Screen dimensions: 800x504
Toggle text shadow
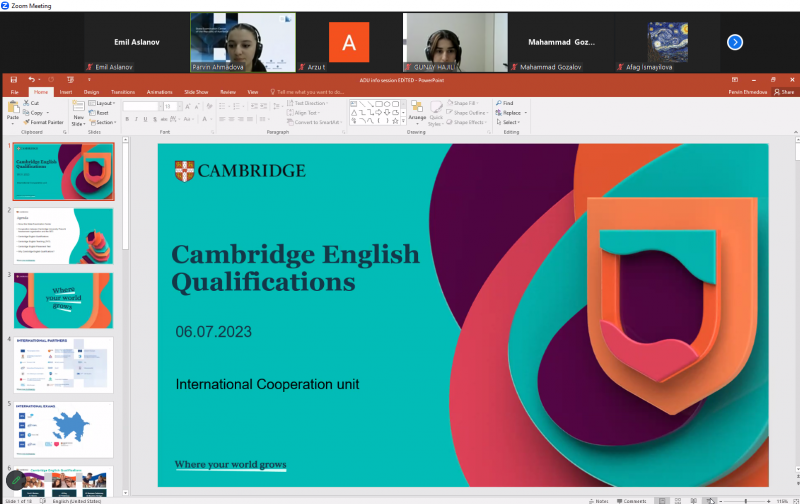click(x=155, y=119)
